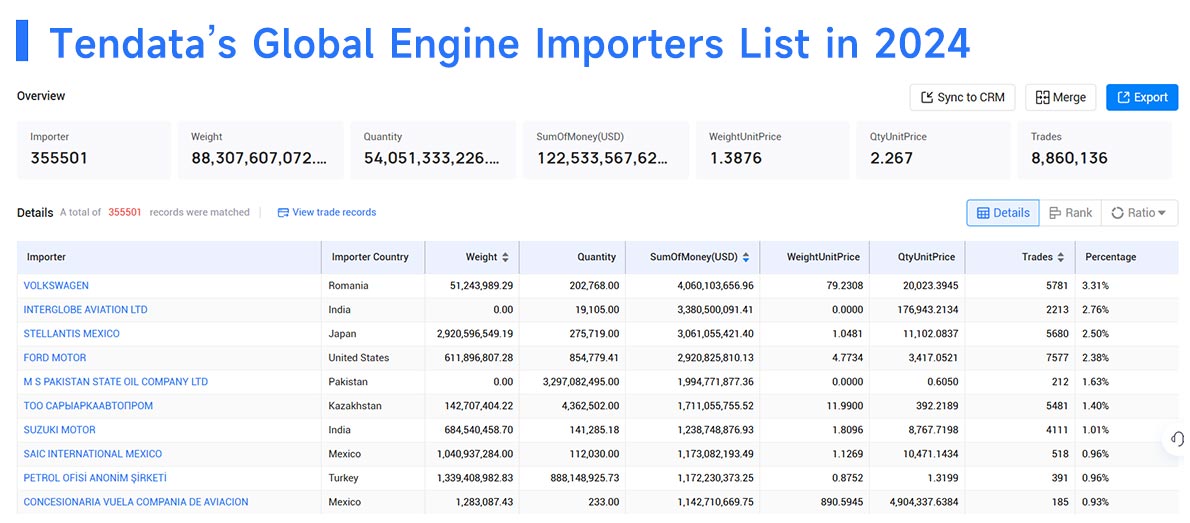Click percentage value 3.31%

[1097, 285]
